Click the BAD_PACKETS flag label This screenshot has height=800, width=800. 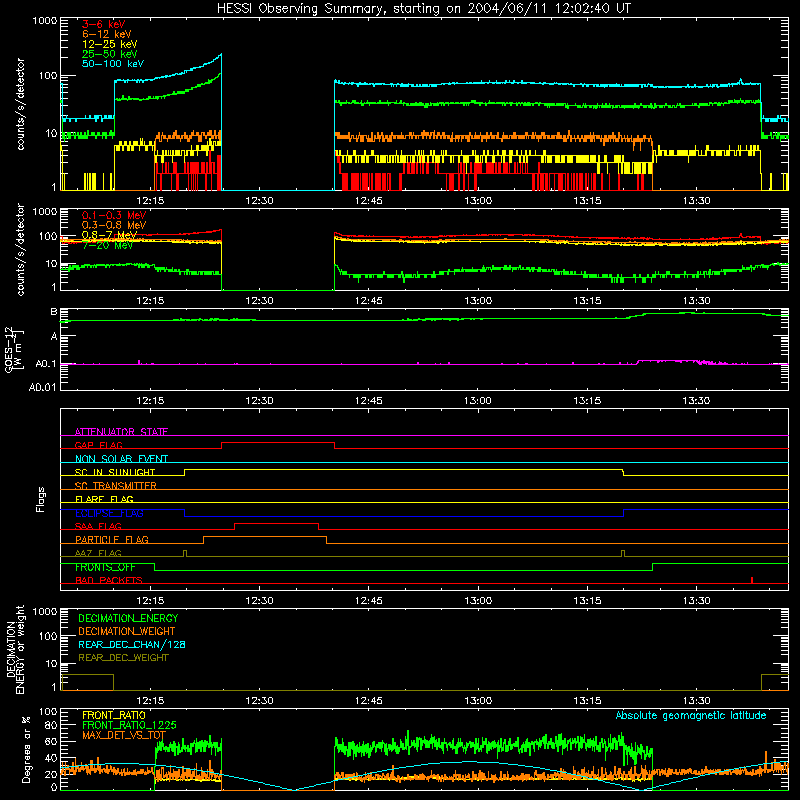click(109, 580)
